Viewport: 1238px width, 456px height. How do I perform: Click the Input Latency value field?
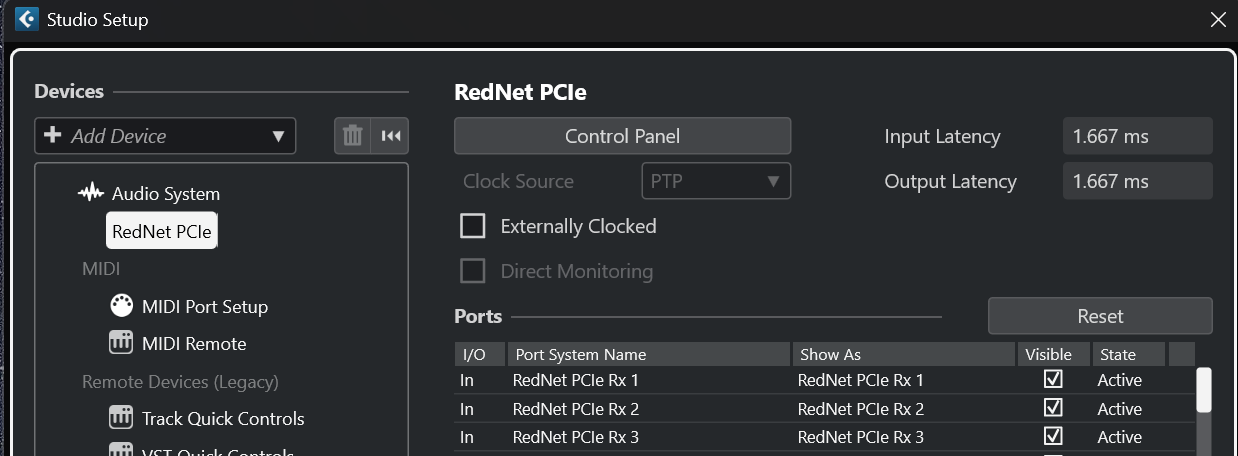click(x=1137, y=136)
